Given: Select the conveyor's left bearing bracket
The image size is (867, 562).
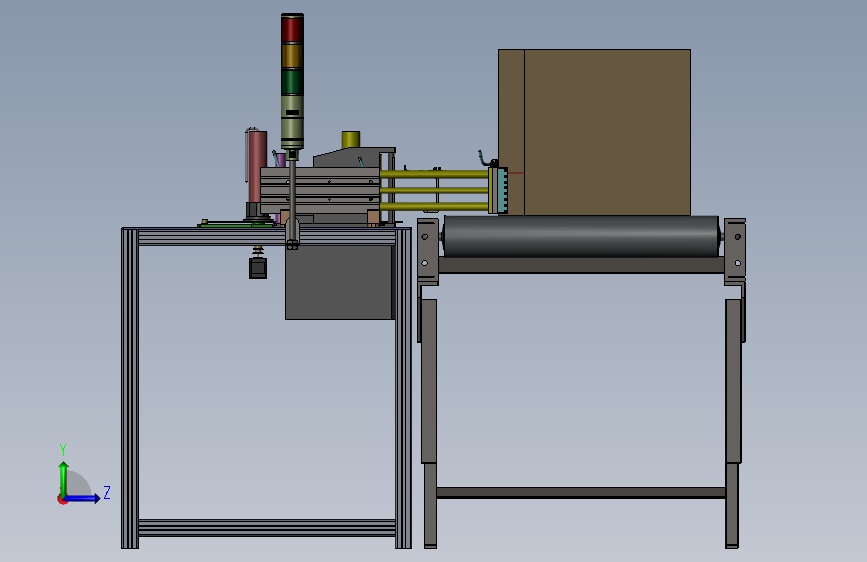Looking at the screenshot, I should point(427,252).
